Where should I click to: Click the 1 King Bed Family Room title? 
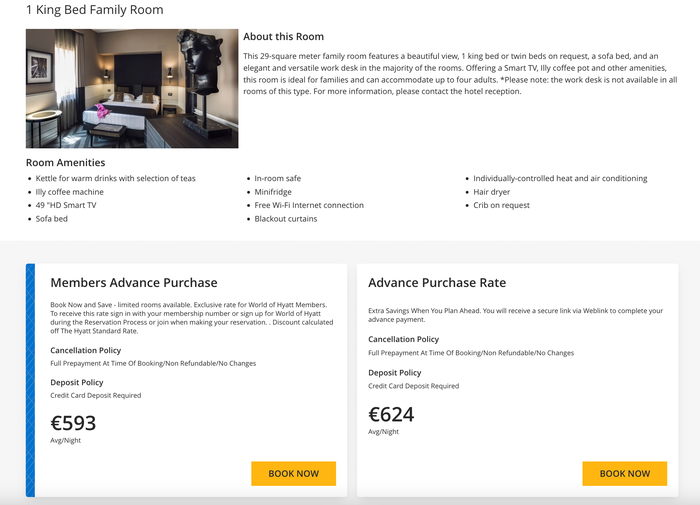pyautogui.click(x=95, y=10)
